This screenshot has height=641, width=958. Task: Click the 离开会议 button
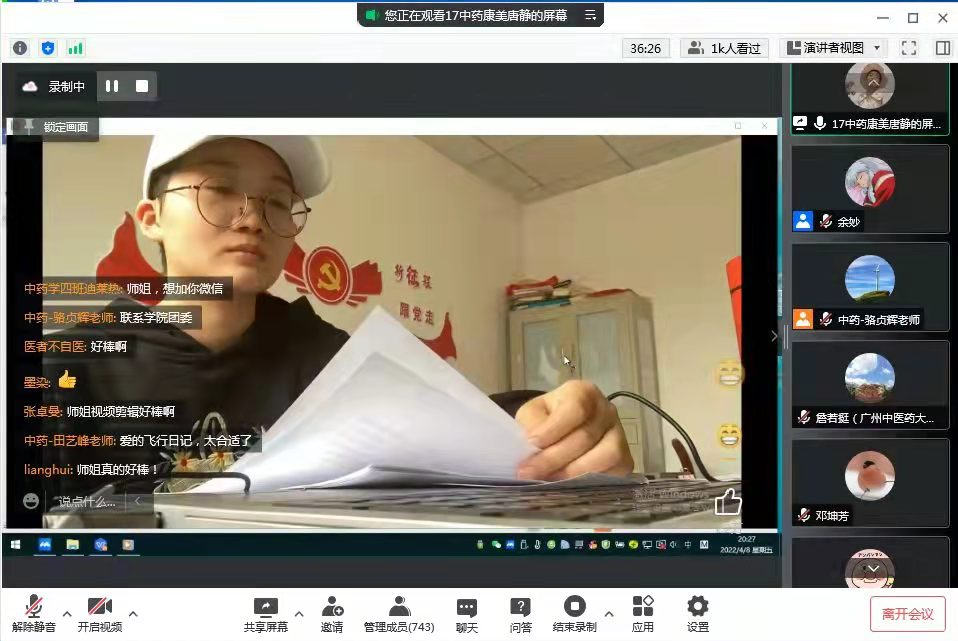pyautogui.click(x=907, y=613)
